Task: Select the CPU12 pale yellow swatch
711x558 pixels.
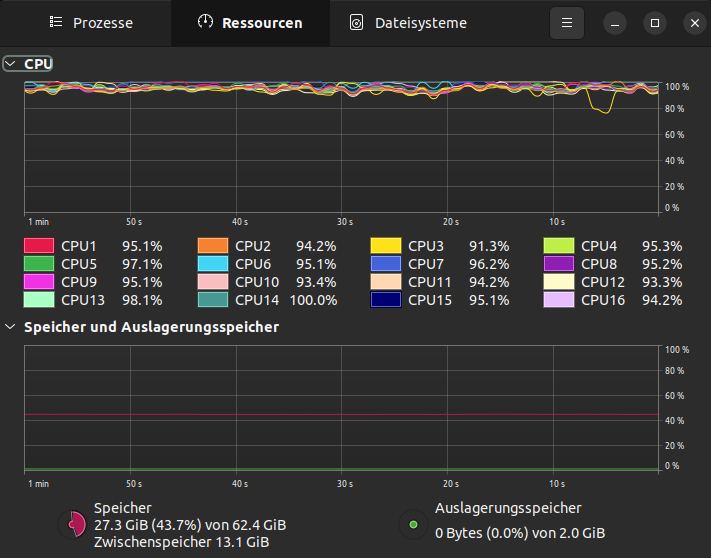Action: (x=559, y=282)
